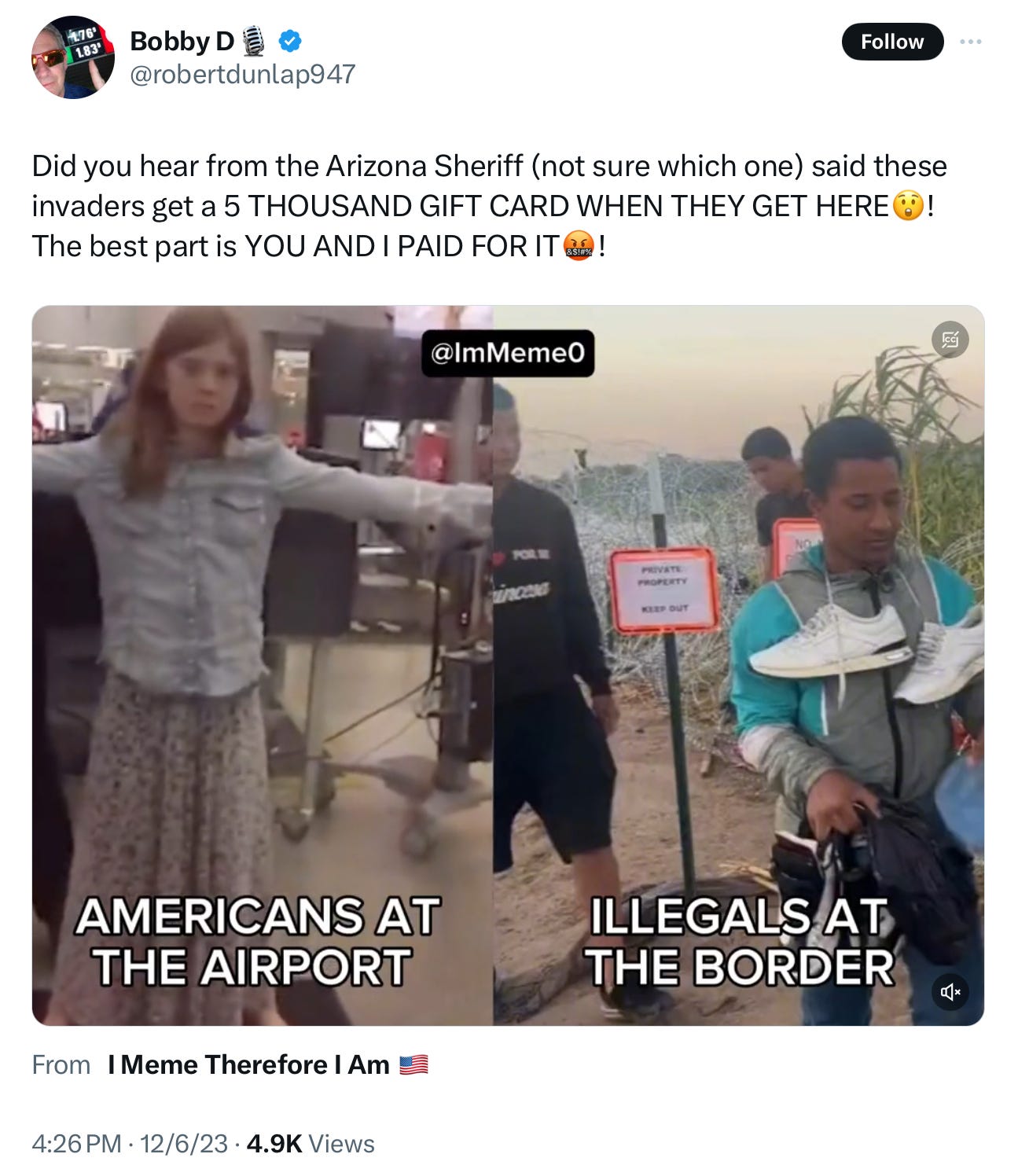
Task: Open the I Meme Therefore I Am source
Action: click(248, 1064)
